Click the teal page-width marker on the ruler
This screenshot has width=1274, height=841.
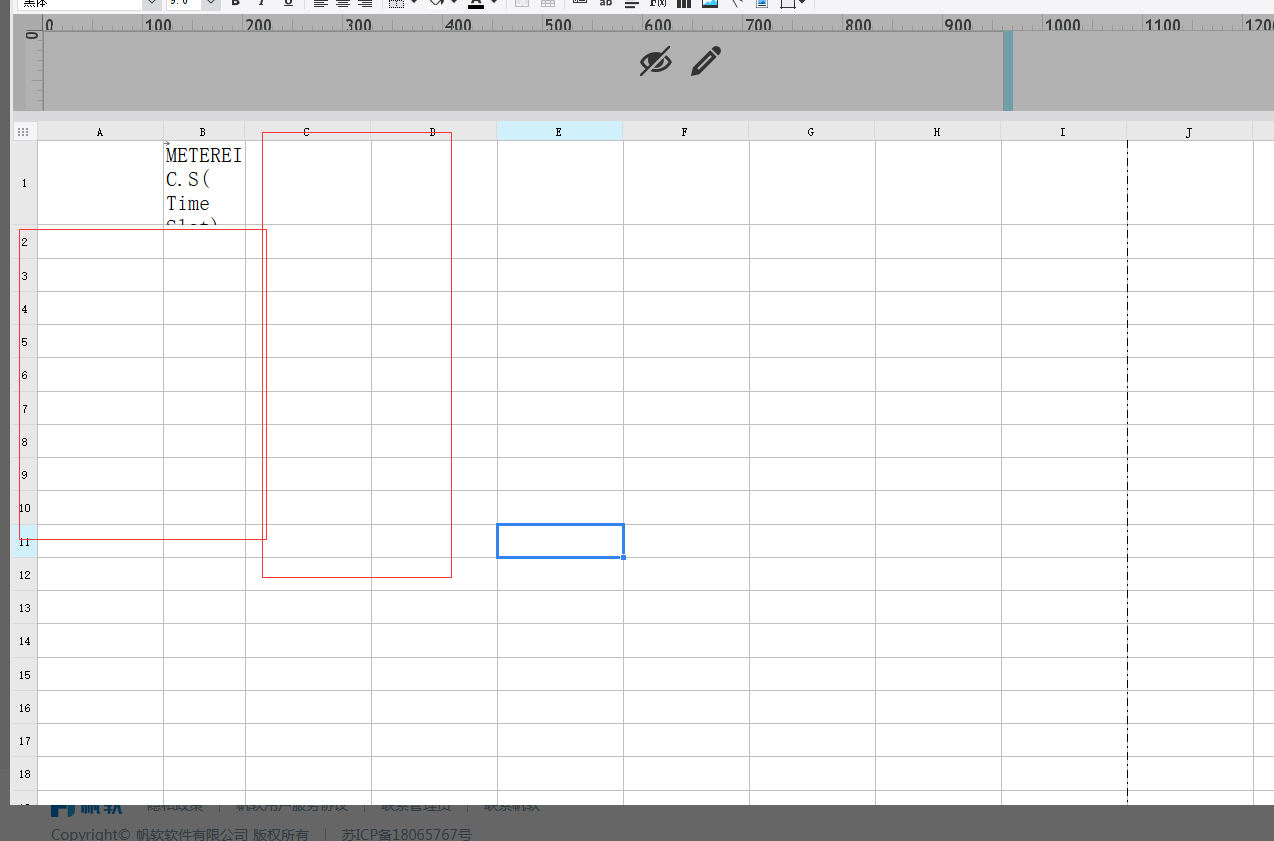[1008, 70]
